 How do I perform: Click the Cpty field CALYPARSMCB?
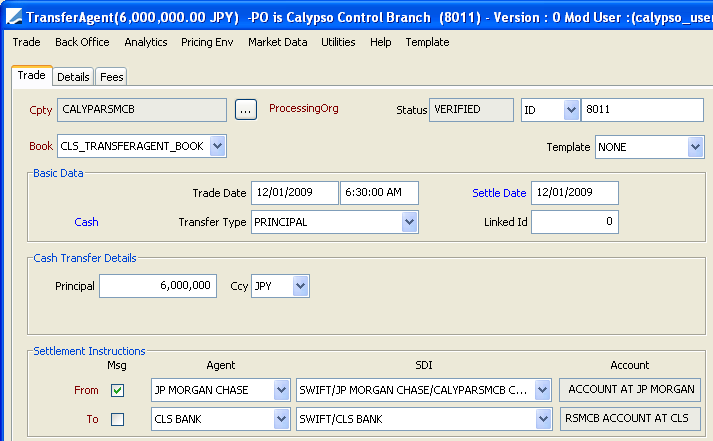pyautogui.click(x=142, y=110)
